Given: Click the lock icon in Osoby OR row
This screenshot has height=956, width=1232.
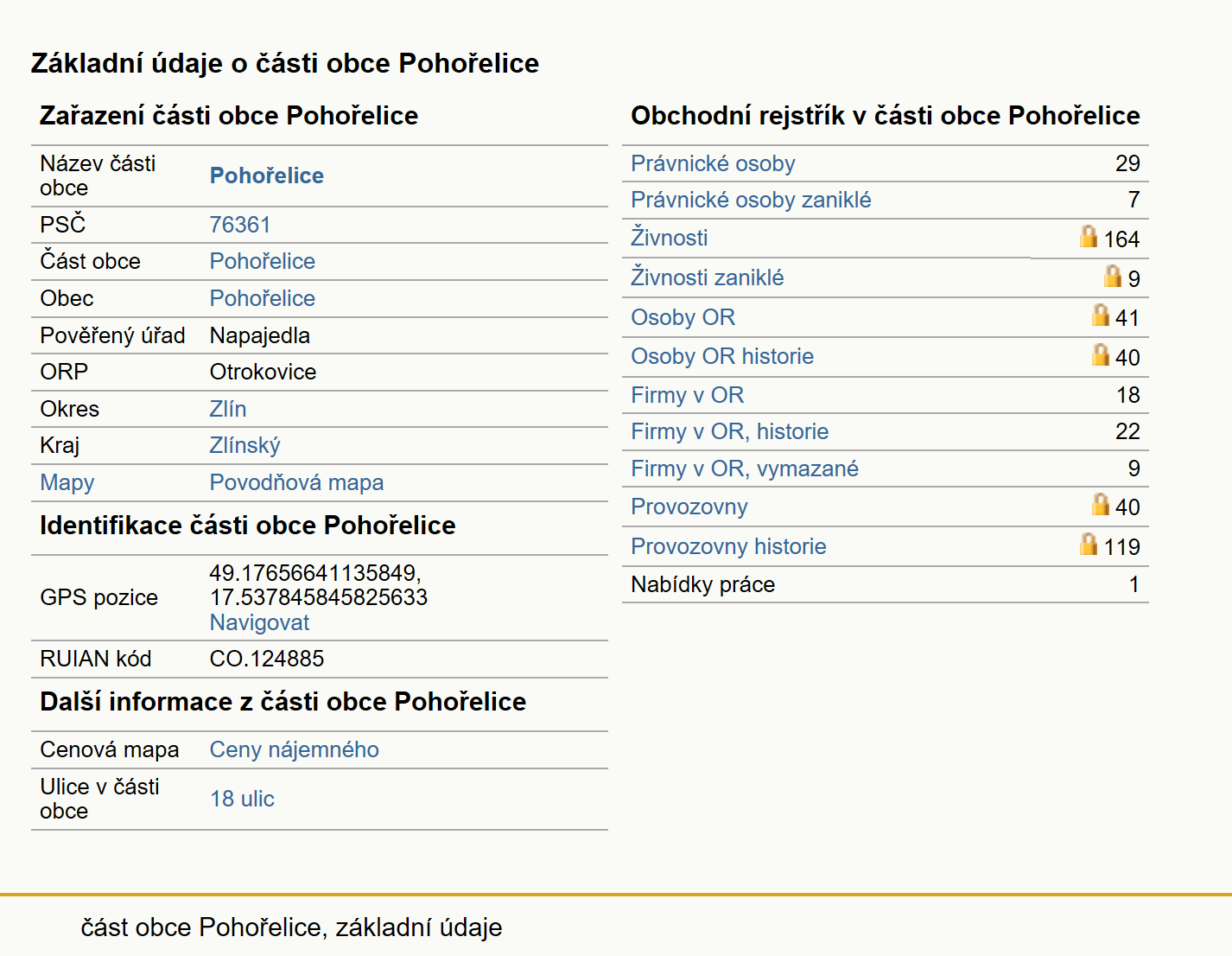Looking at the screenshot, I should [x=1101, y=315].
